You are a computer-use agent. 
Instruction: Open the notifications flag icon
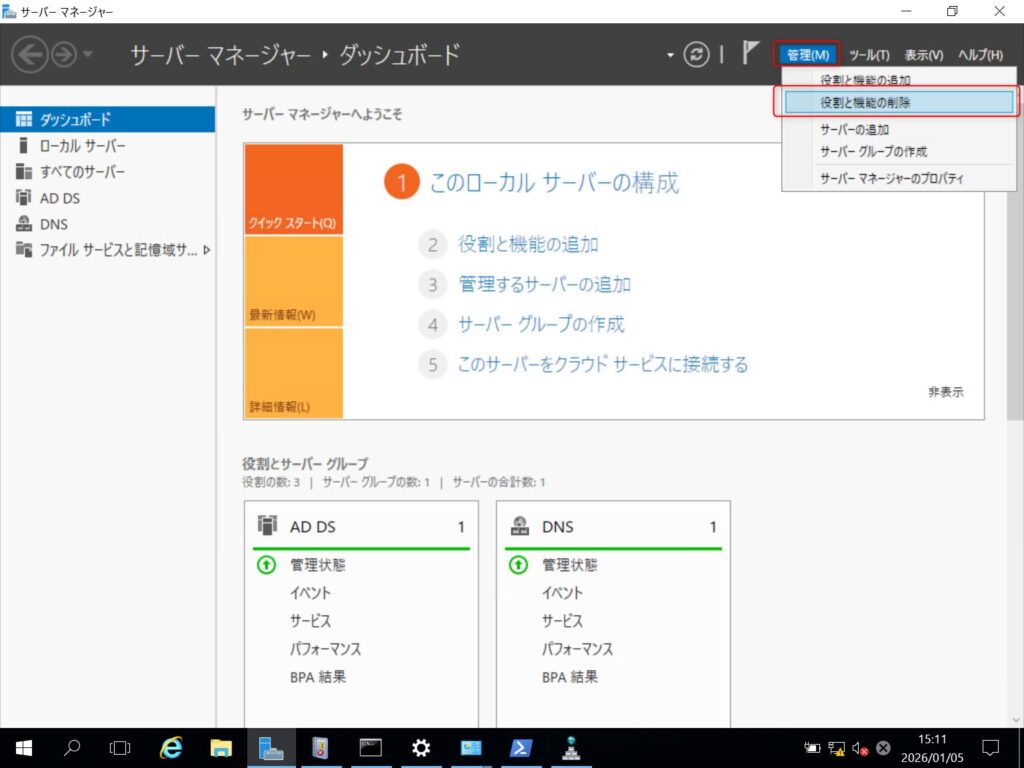(751, 54)
